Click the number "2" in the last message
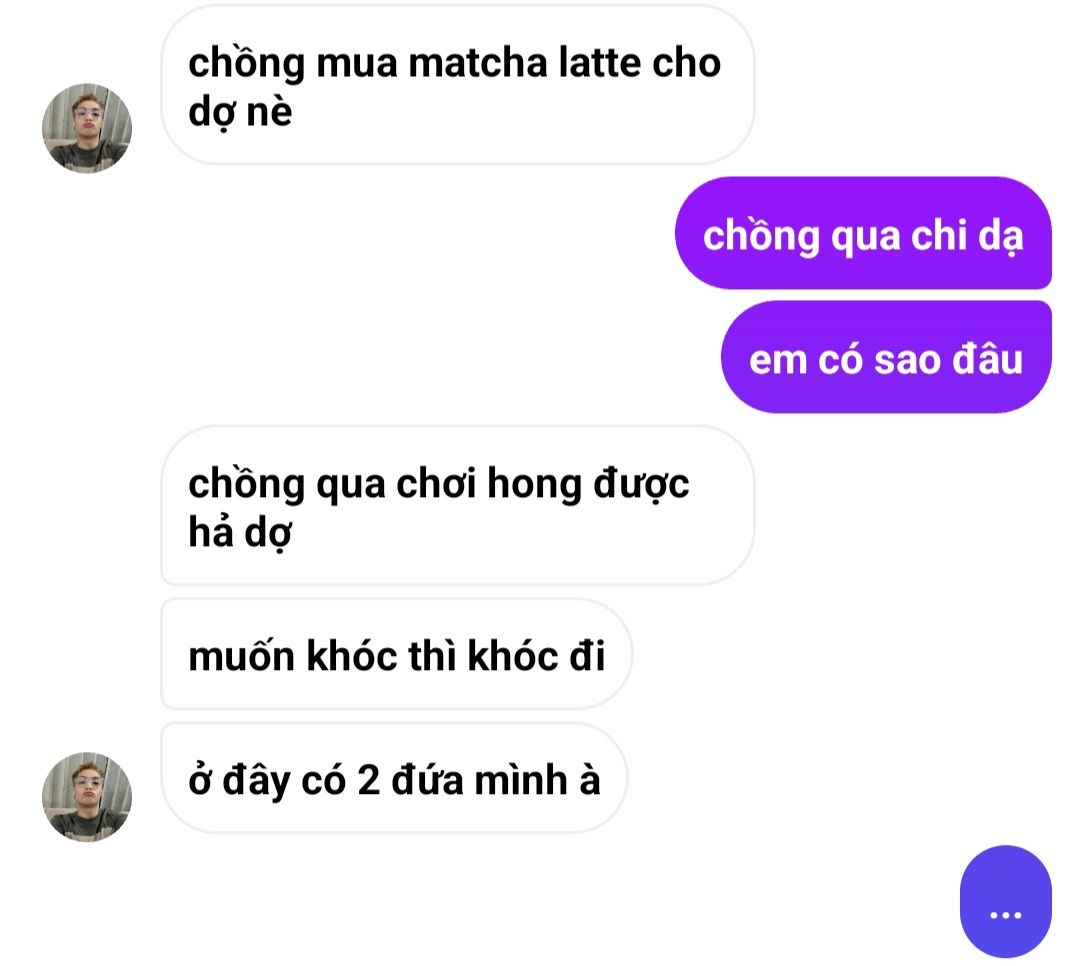This screenshot has height=966, width=1080. (368, 781)
